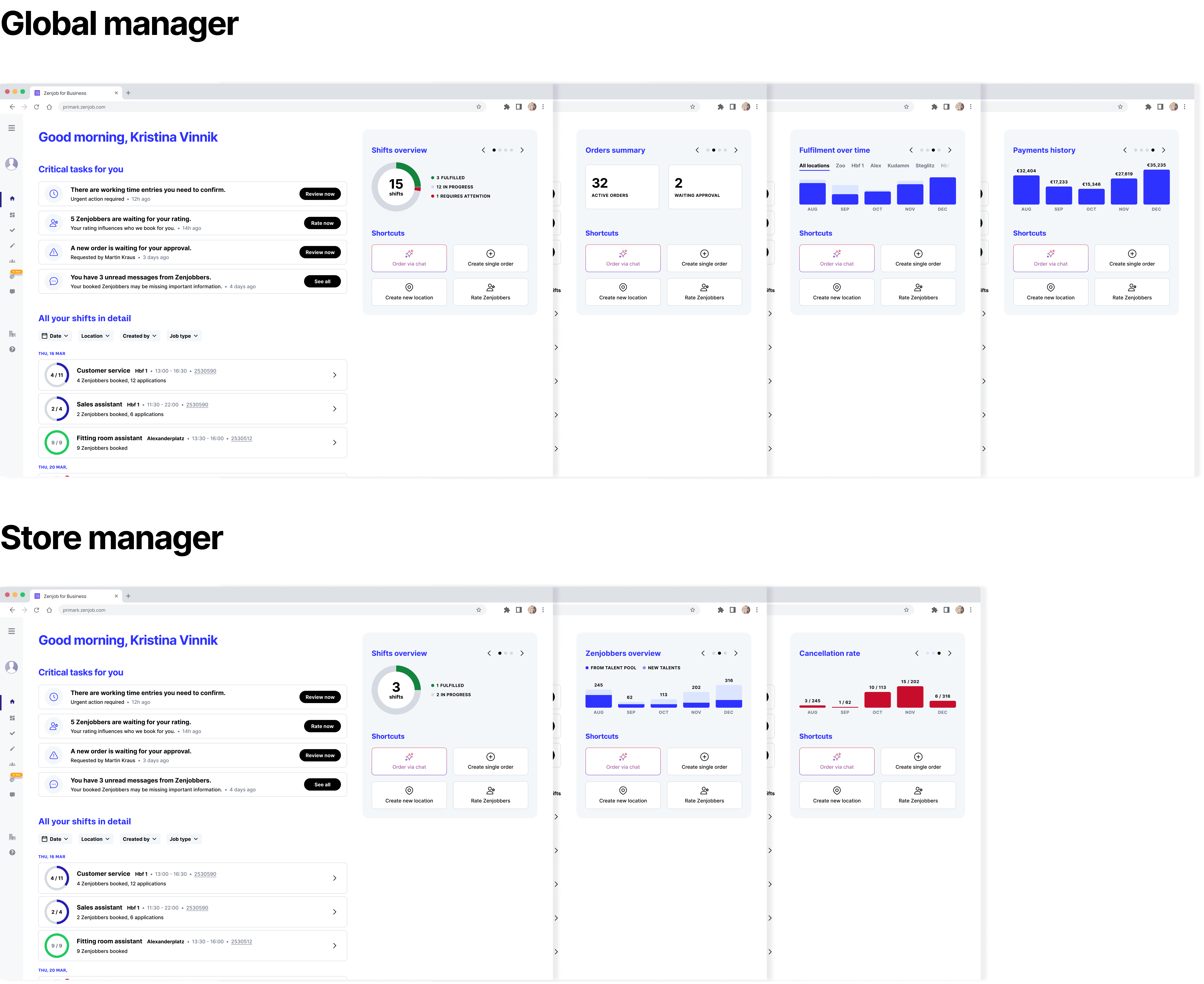This screenshot has width=1204, height=984.
Task: Click home icon in Store manager sidebar
Action: 12,702
